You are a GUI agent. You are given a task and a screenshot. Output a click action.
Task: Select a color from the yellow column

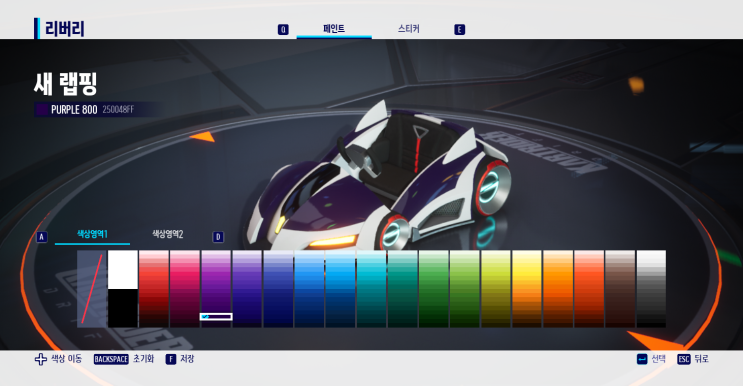click(526, 289)
